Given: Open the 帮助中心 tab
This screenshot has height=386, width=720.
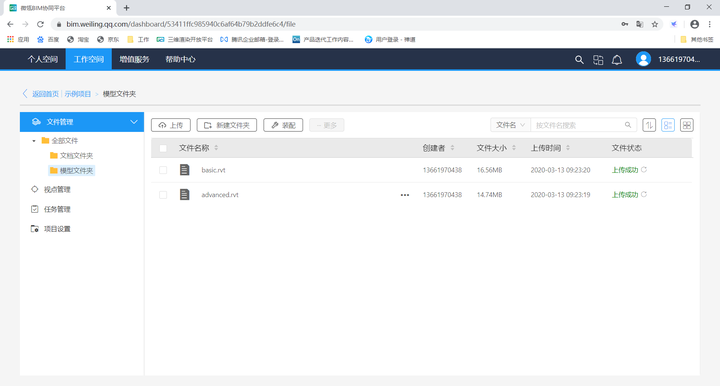Looking at the screenshot, I should [x=180, y=59].
